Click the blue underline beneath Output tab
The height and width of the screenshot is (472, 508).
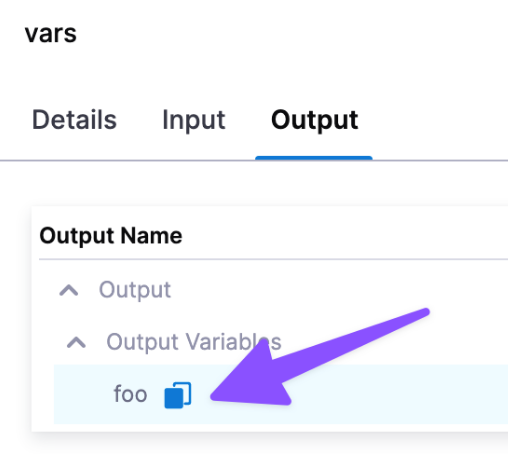314,158
